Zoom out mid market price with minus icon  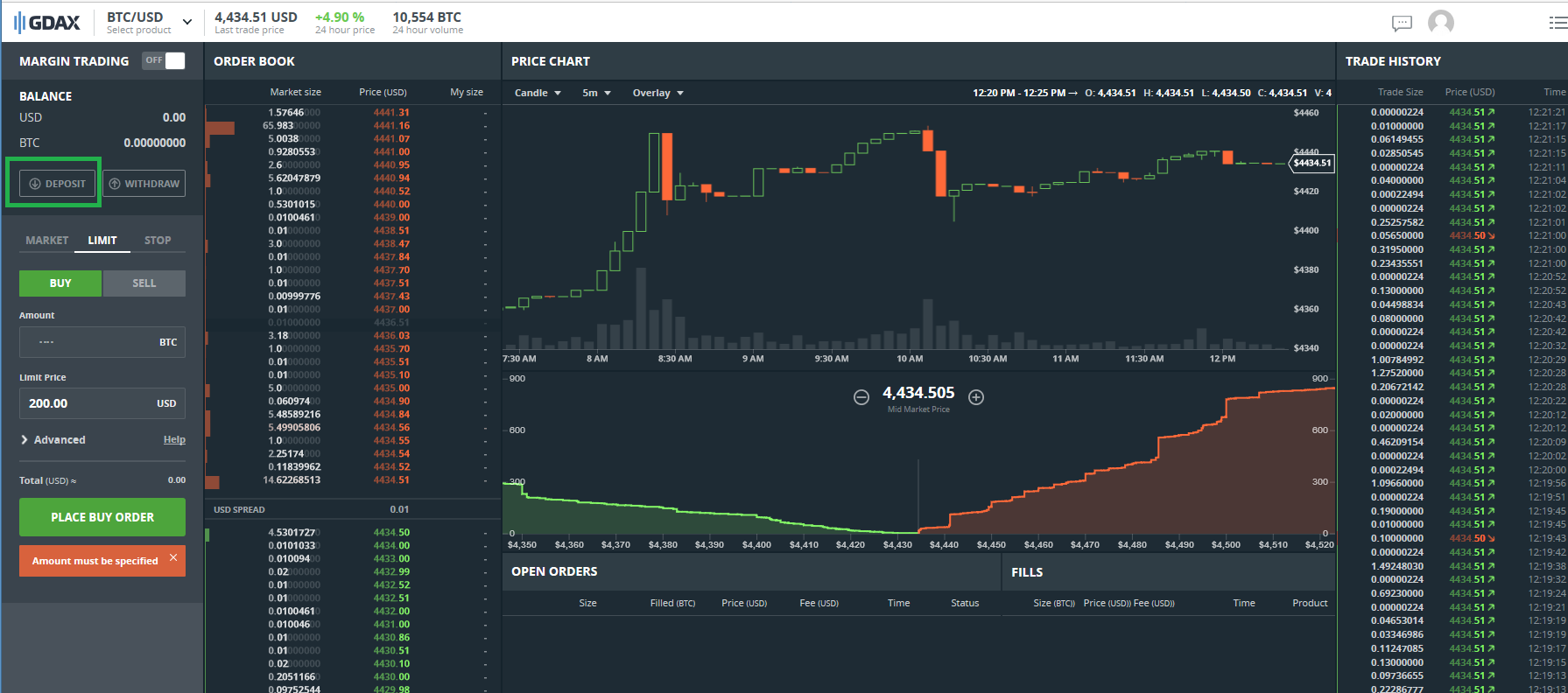[x=861, y=397]
